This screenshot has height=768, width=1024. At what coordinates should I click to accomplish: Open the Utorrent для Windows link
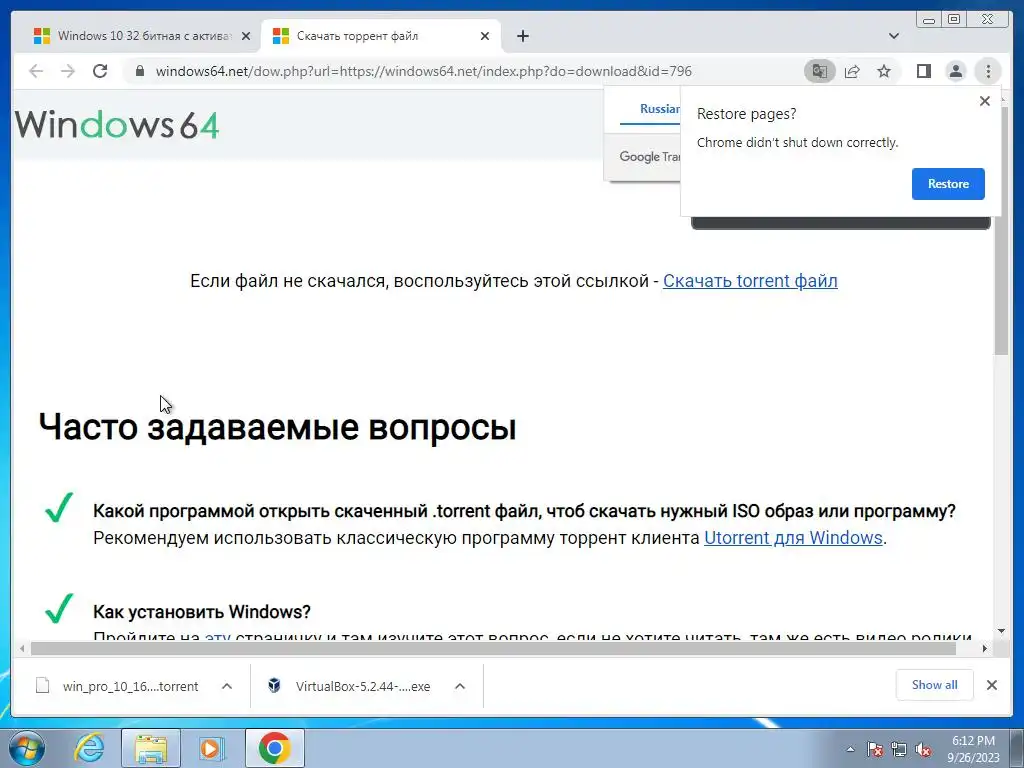793,537
